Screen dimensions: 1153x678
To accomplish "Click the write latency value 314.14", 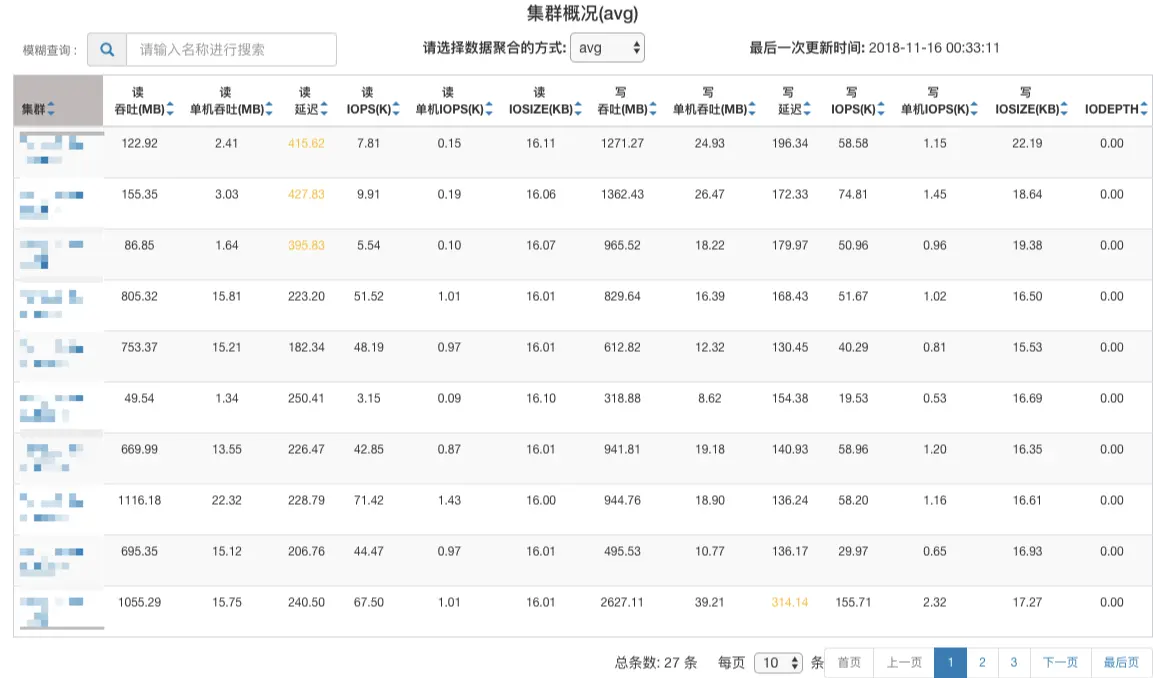I will coord(790,602).
